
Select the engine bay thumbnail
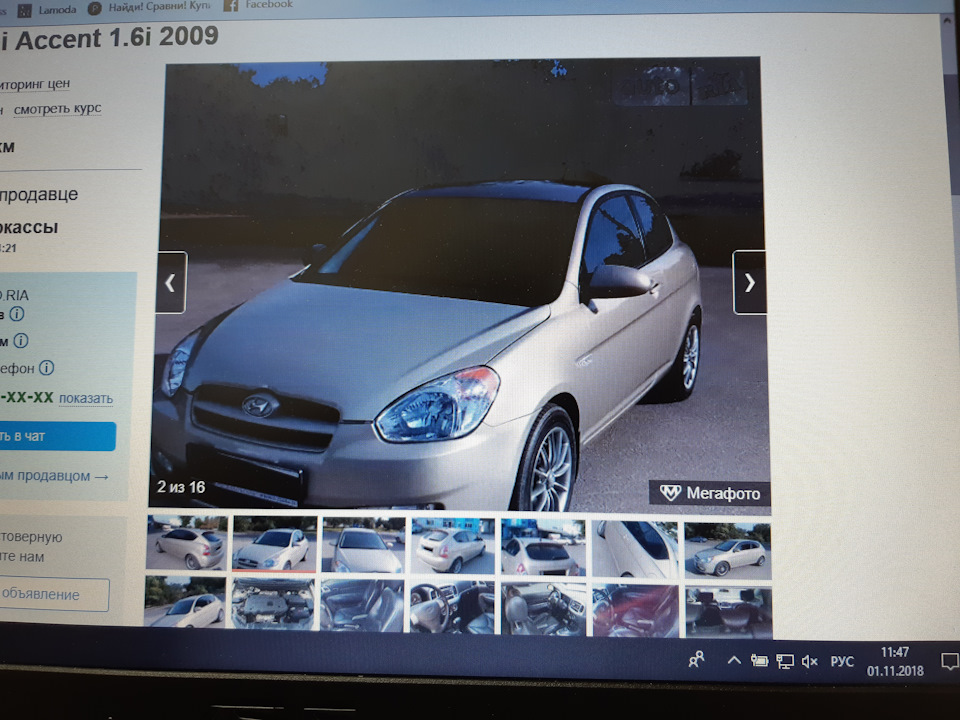point(273,604)
